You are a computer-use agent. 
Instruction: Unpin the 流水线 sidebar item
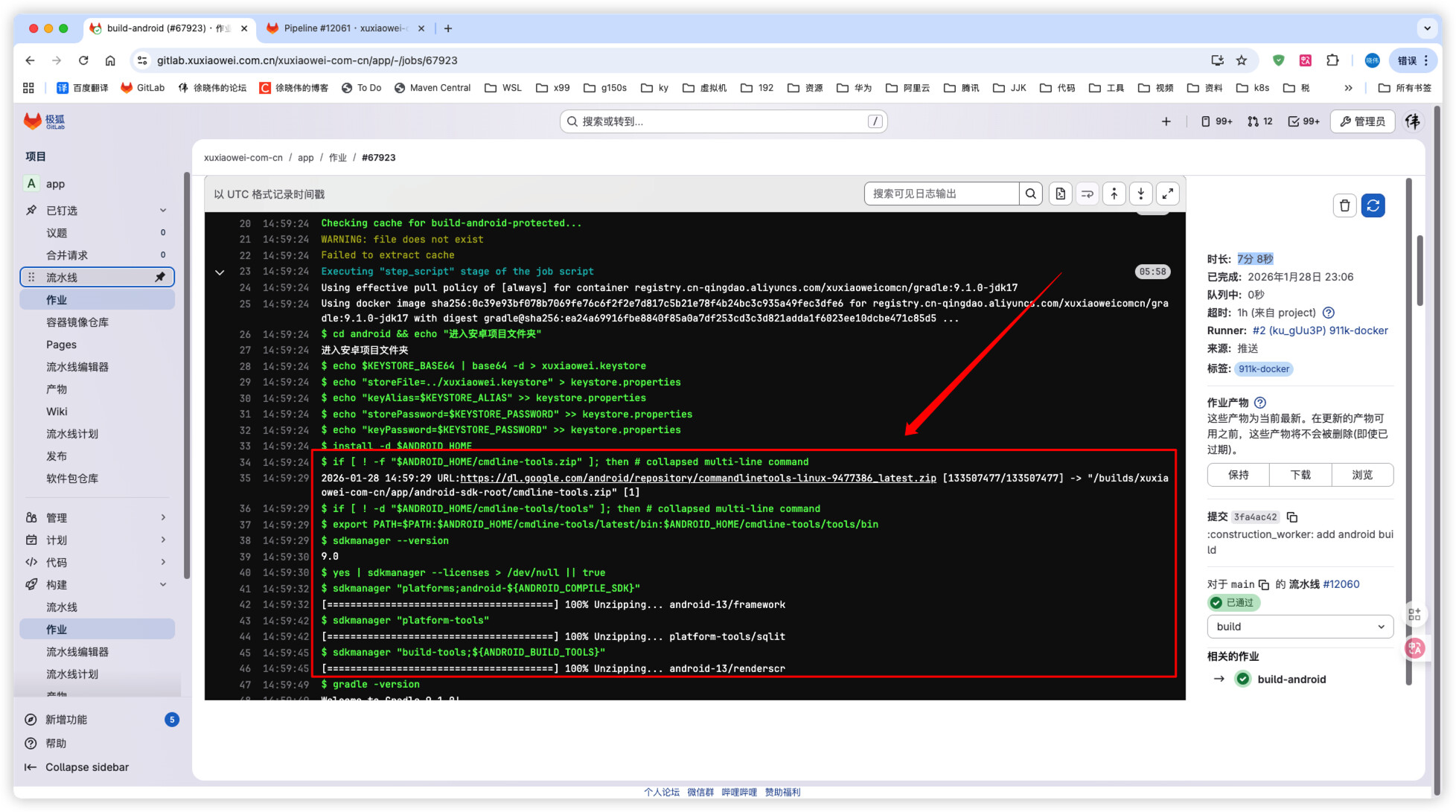159,278
